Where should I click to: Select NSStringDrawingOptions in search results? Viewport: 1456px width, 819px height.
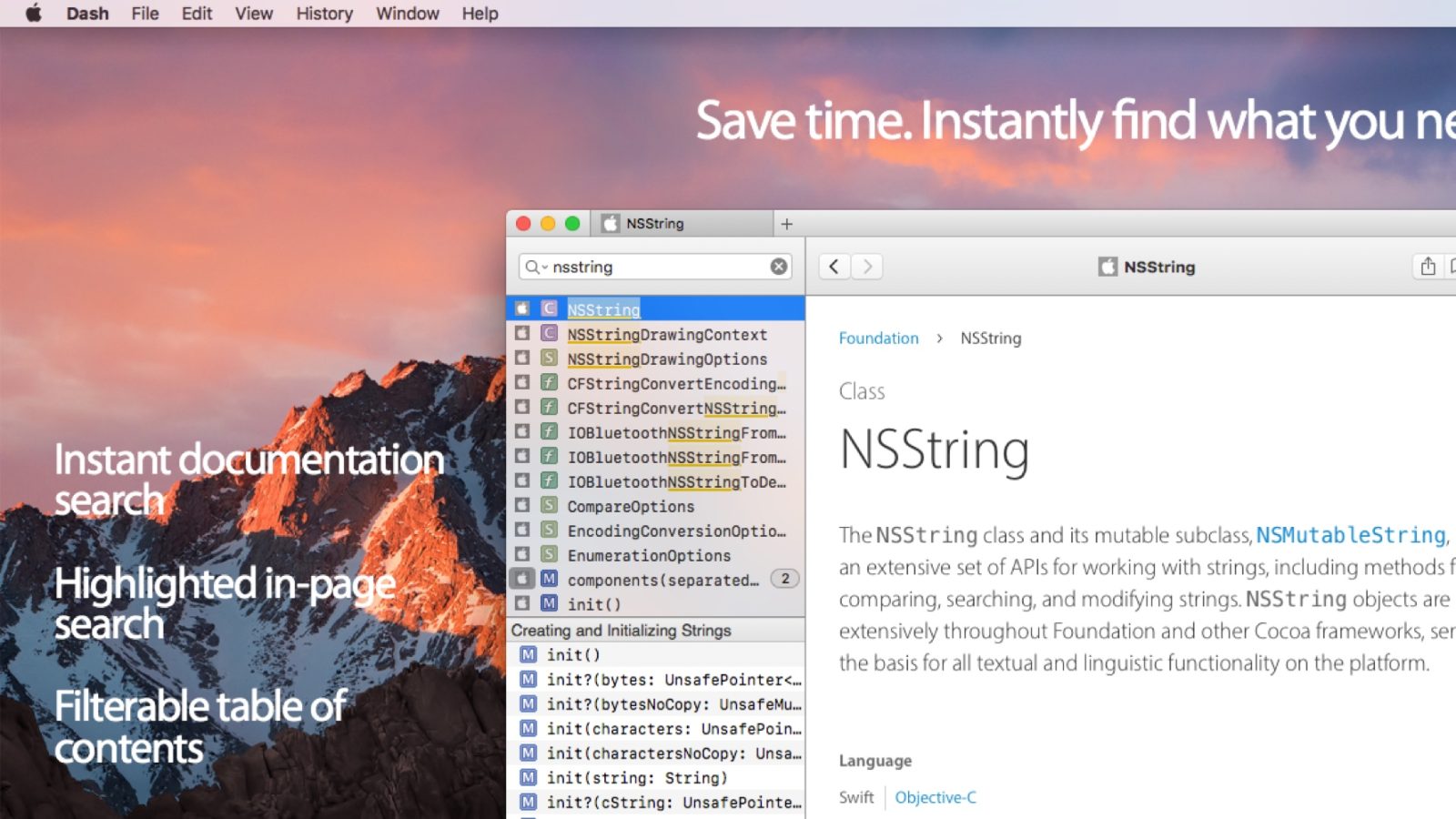pos(666,359)
